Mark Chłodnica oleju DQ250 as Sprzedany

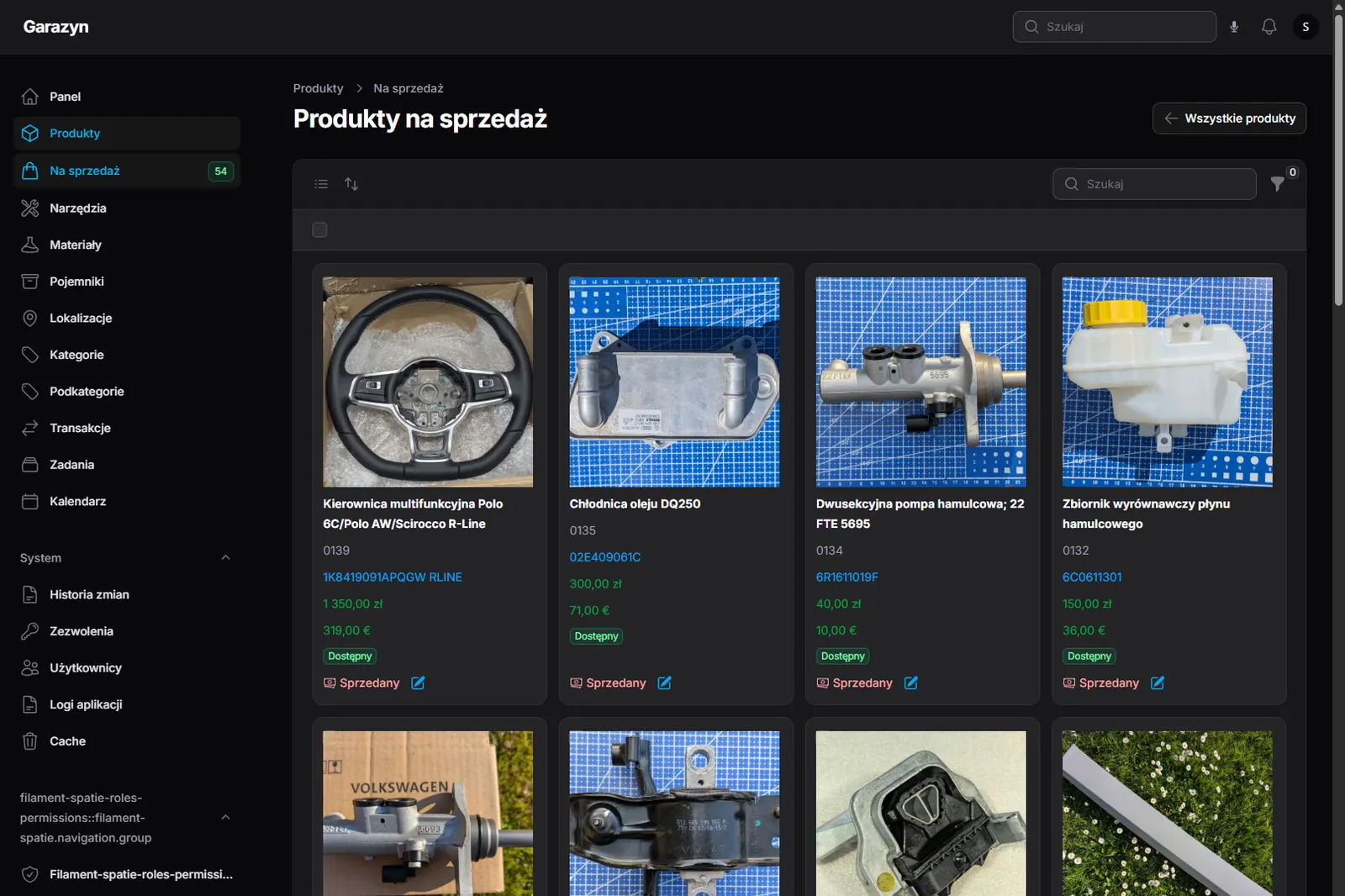pos(608,683)
